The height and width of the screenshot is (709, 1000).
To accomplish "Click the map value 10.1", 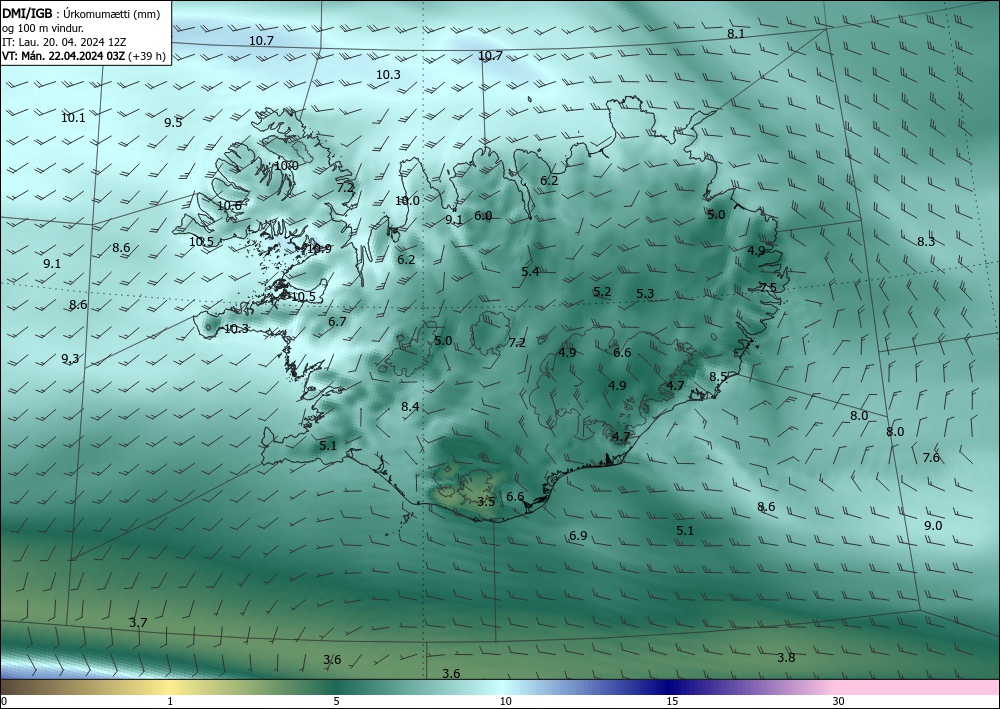I will 73,117.
